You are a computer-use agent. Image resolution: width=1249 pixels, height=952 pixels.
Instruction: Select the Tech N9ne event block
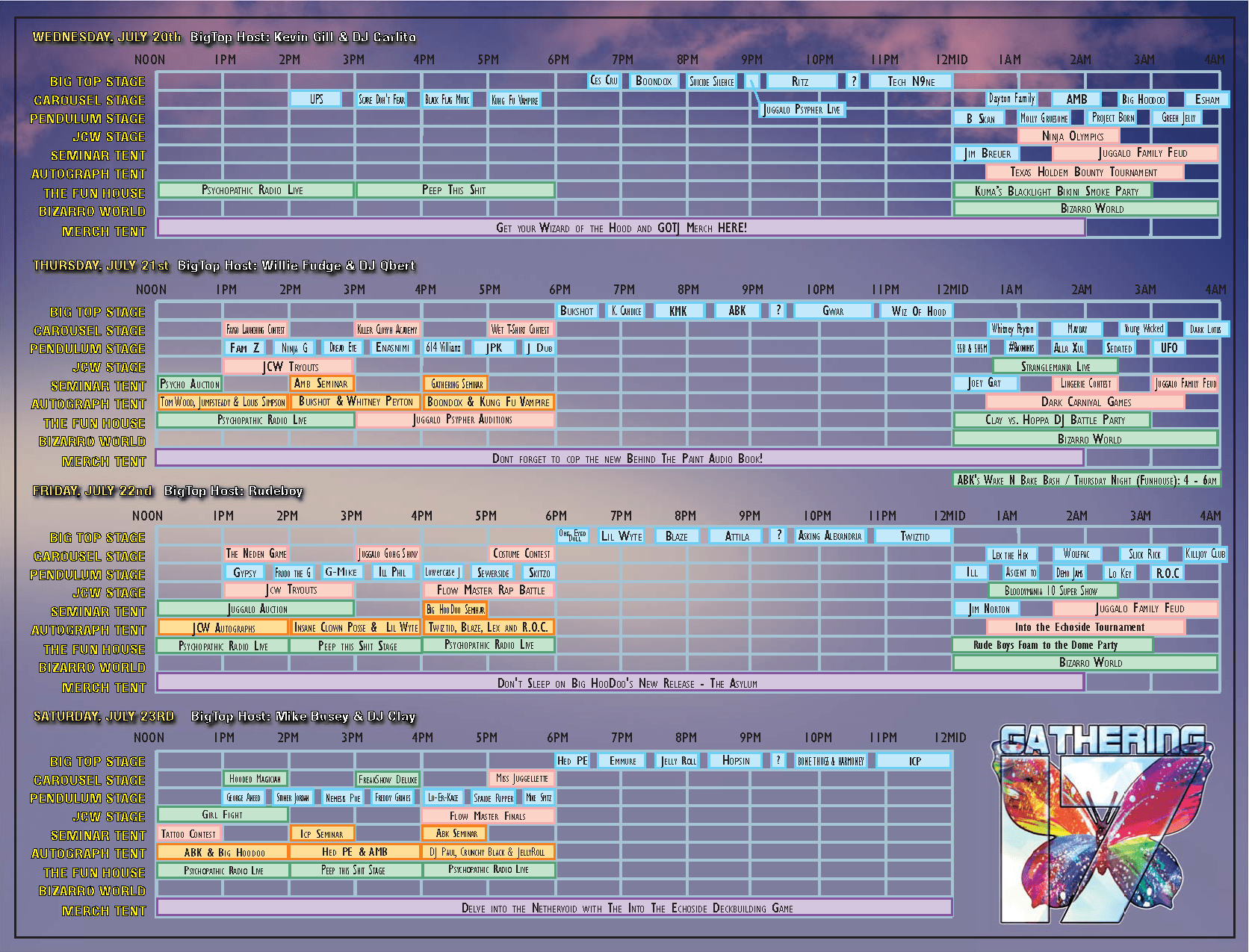(910, 81)
